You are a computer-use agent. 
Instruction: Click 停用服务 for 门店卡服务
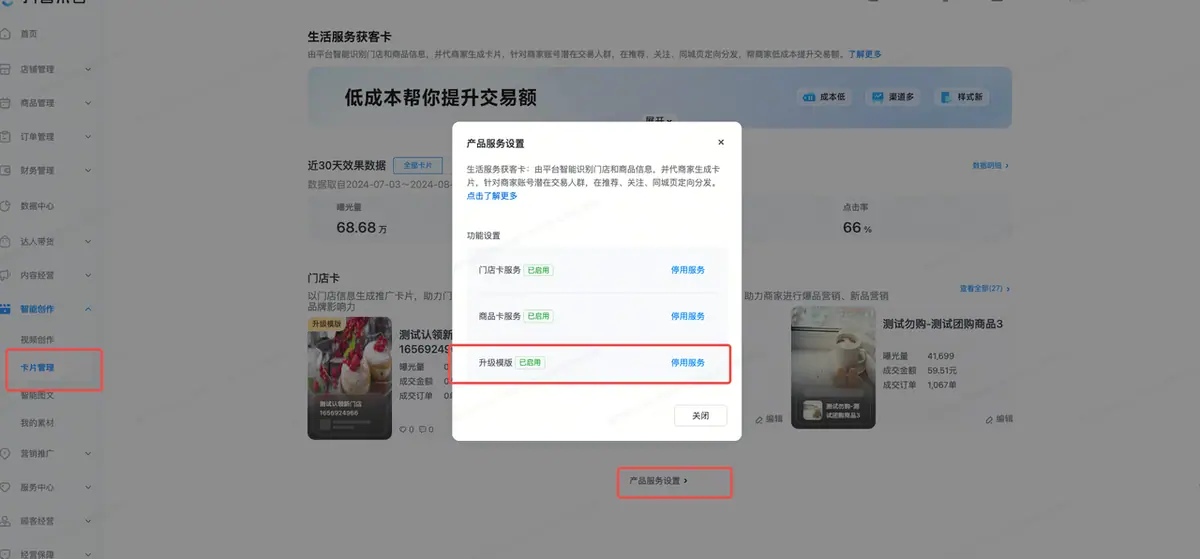coord(687,270)
